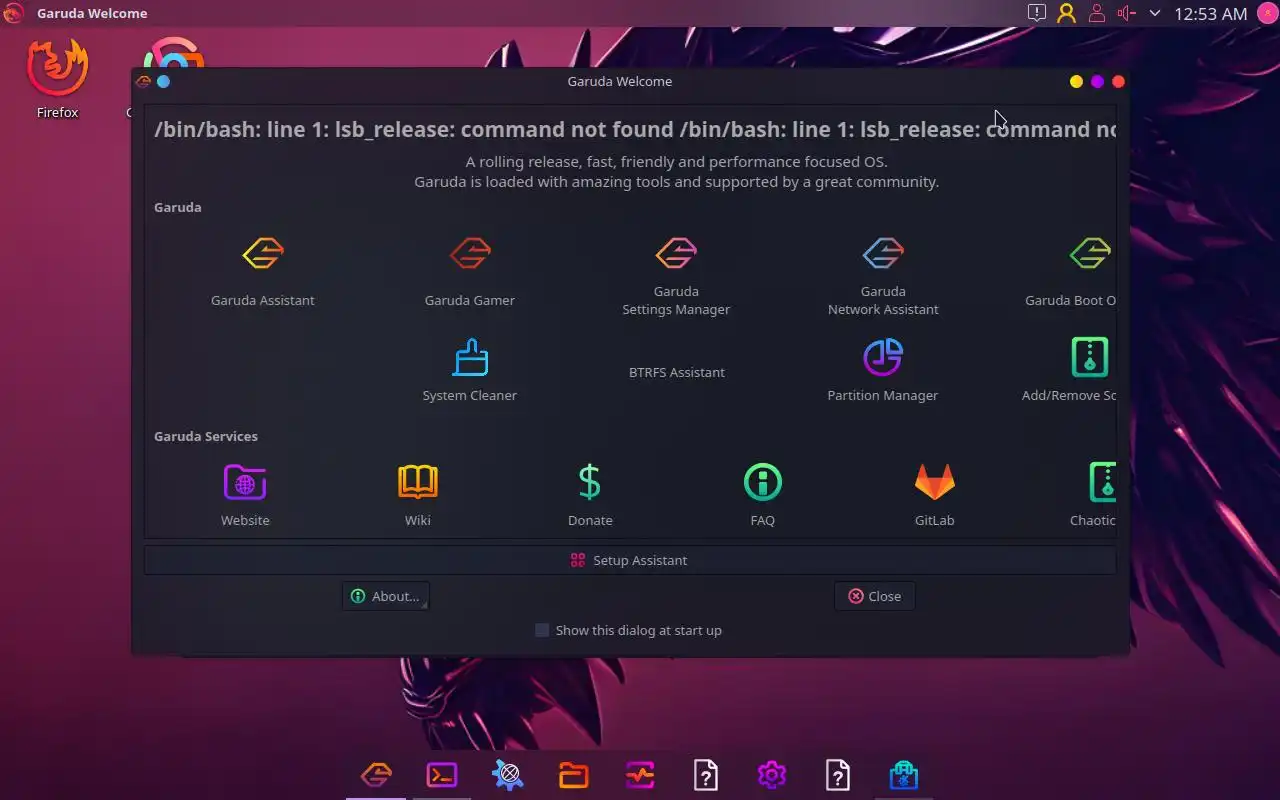Open the software store dock icon
This screenshot has width=1280, height=800.
(904, 774)
